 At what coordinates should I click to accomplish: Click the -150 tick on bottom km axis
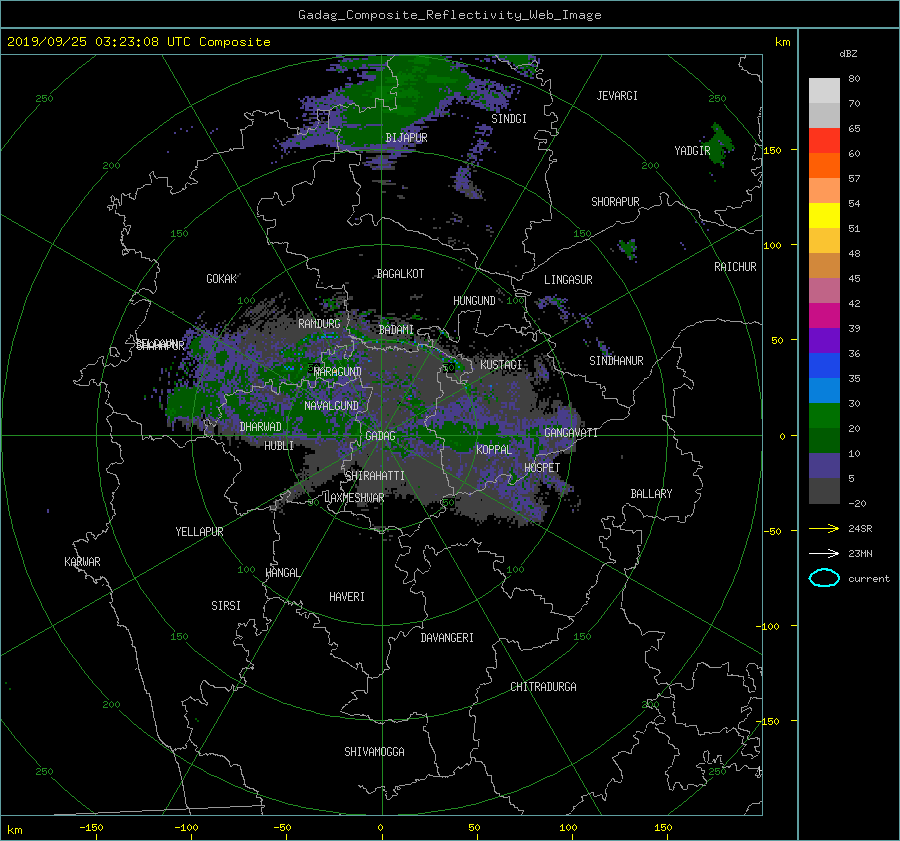point(91,828)
